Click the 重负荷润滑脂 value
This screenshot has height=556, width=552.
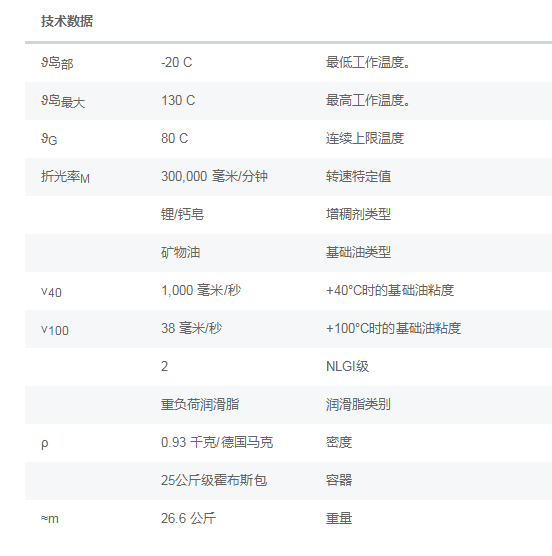tap(200, 404)
